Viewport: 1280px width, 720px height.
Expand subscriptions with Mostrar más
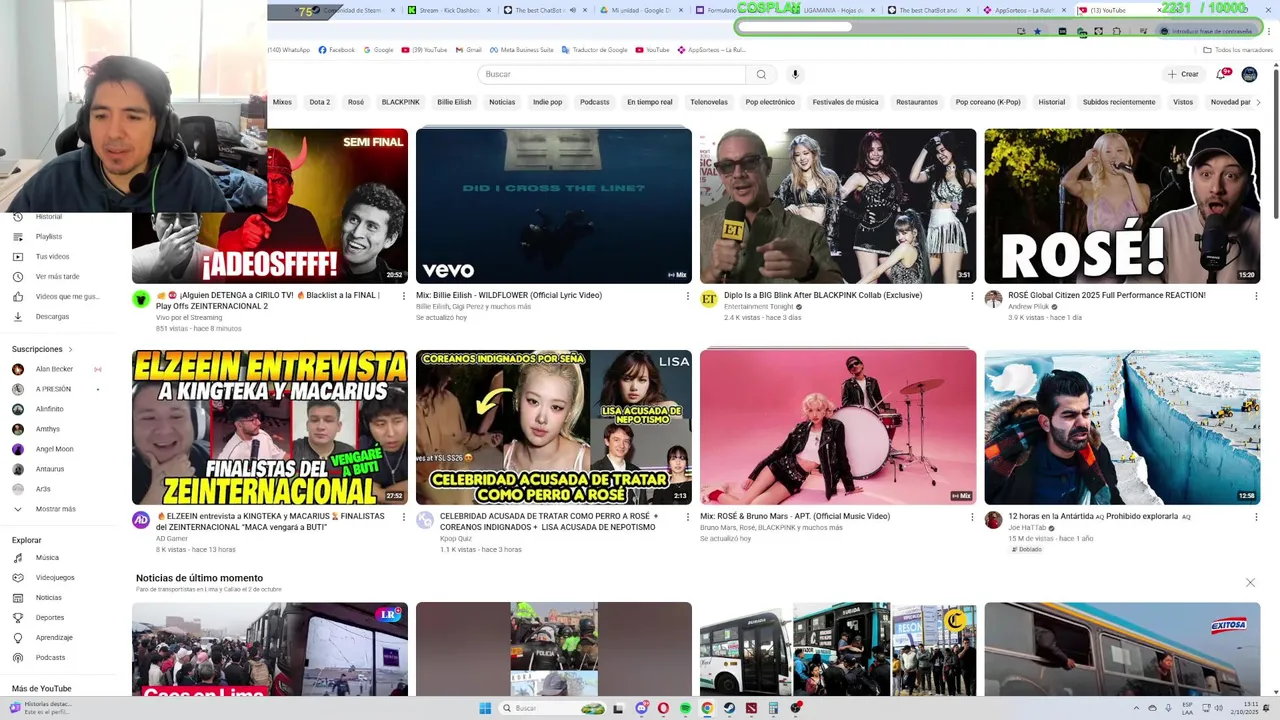[x=55, y=509]
